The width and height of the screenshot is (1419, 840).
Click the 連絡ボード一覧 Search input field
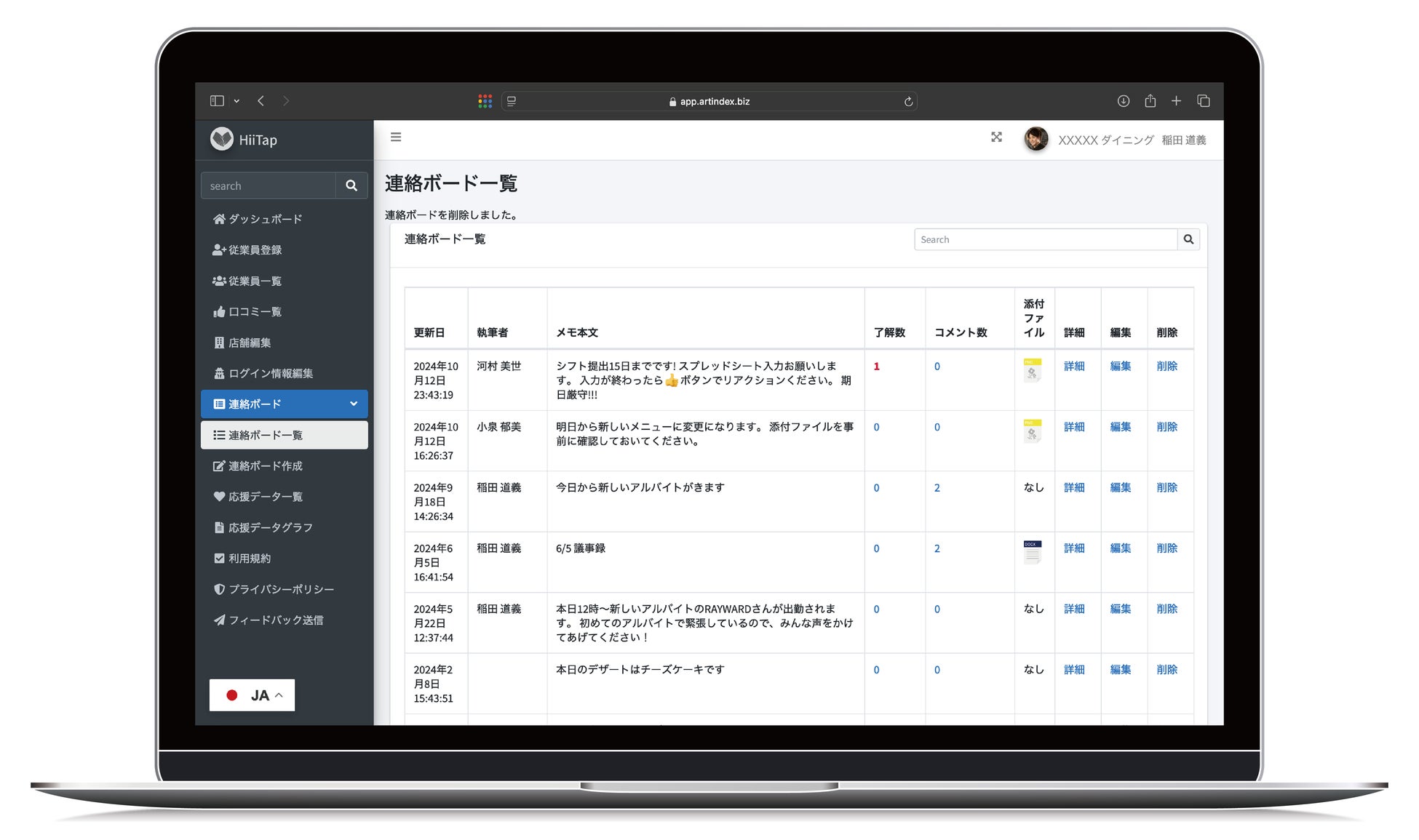(1045, 239)
